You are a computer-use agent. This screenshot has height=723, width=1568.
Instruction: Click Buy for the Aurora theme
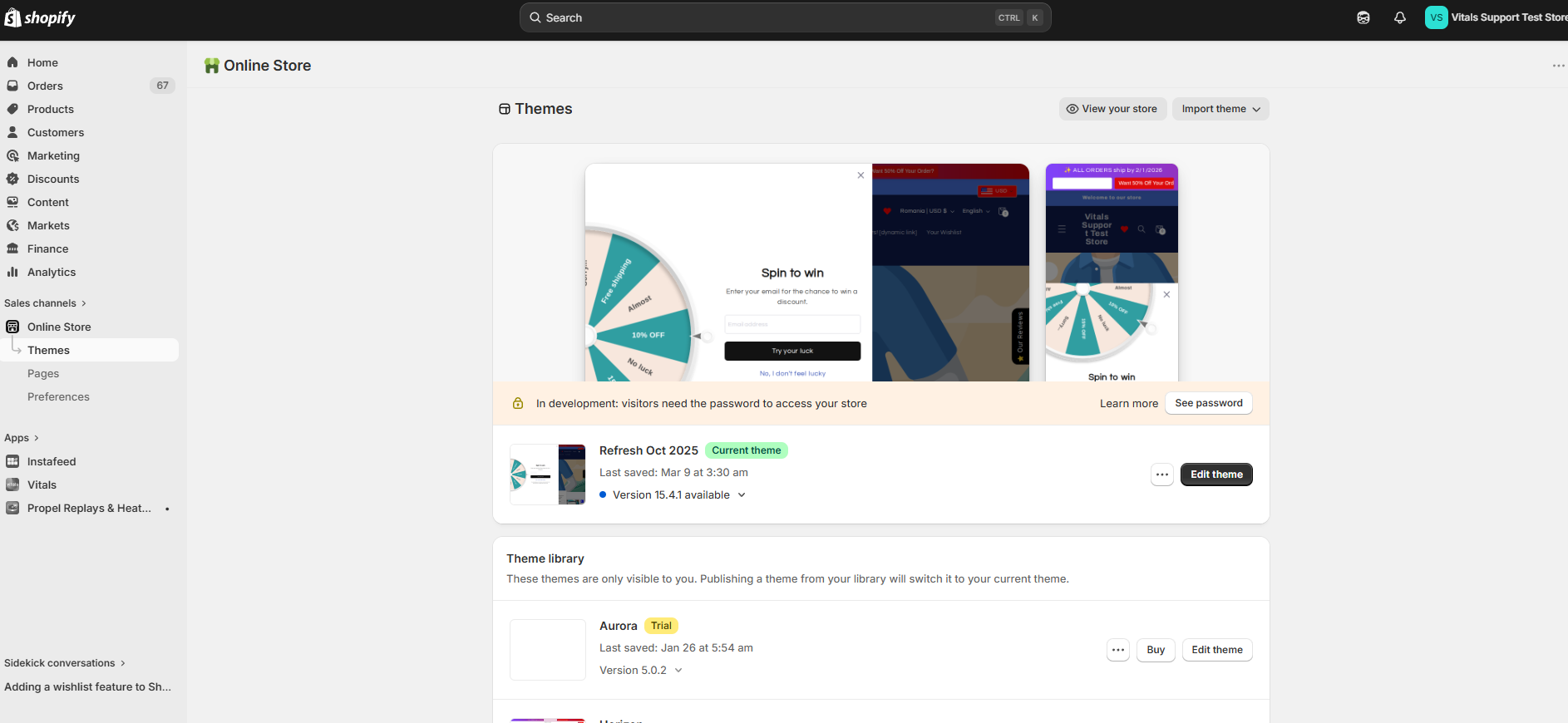pos(1156,650)
